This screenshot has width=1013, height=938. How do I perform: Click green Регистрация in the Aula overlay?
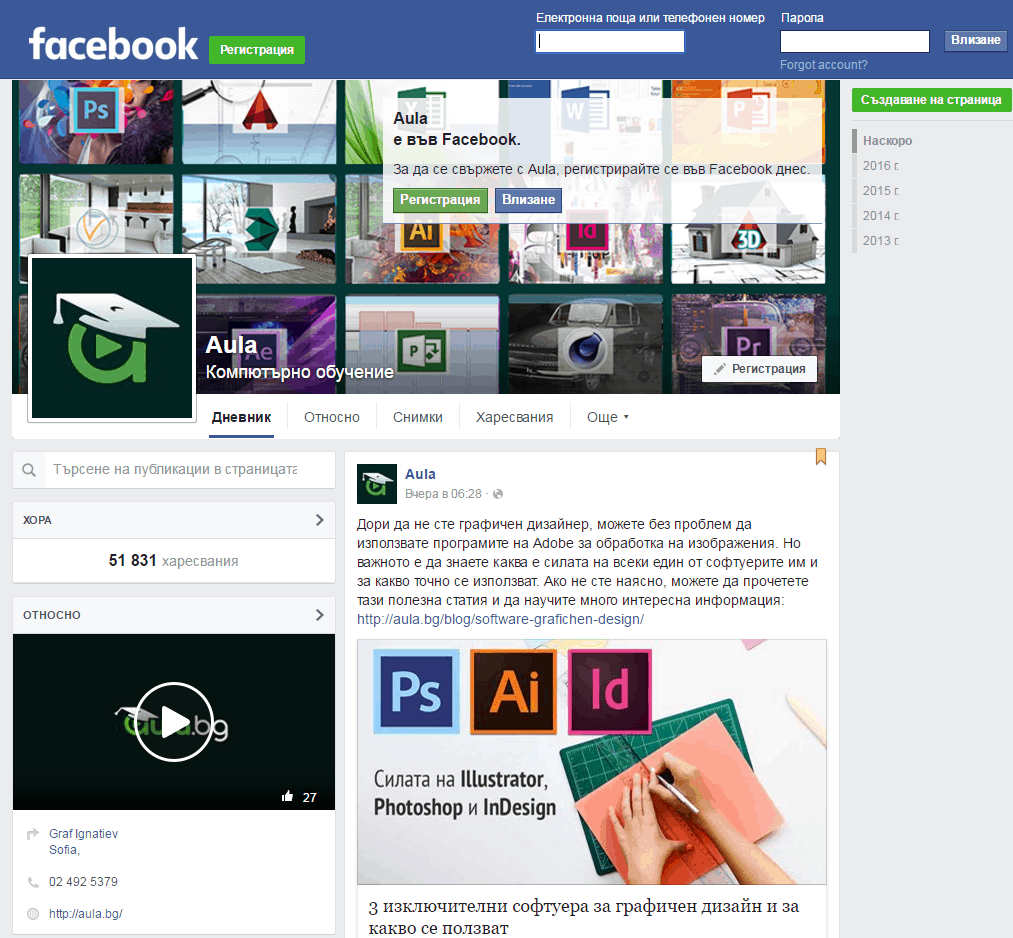[x=440, y=200]
